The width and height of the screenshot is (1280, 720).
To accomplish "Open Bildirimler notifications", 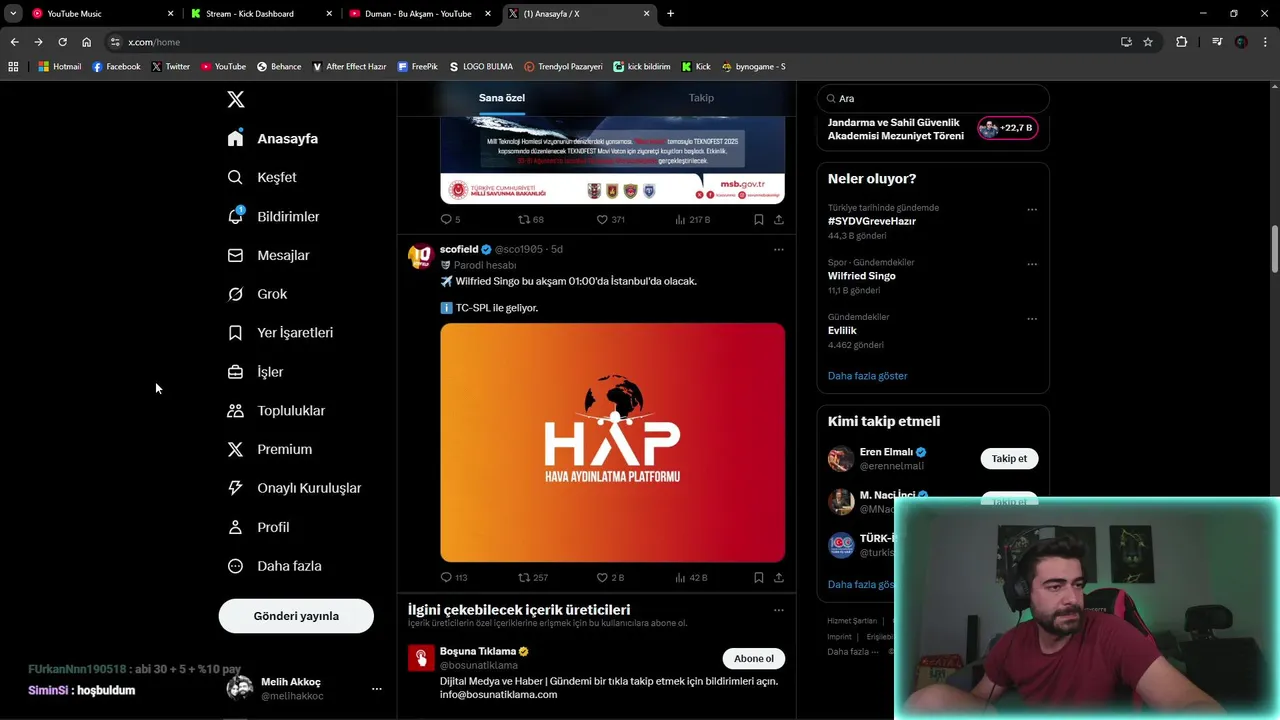I will click(x=274, y=216).
